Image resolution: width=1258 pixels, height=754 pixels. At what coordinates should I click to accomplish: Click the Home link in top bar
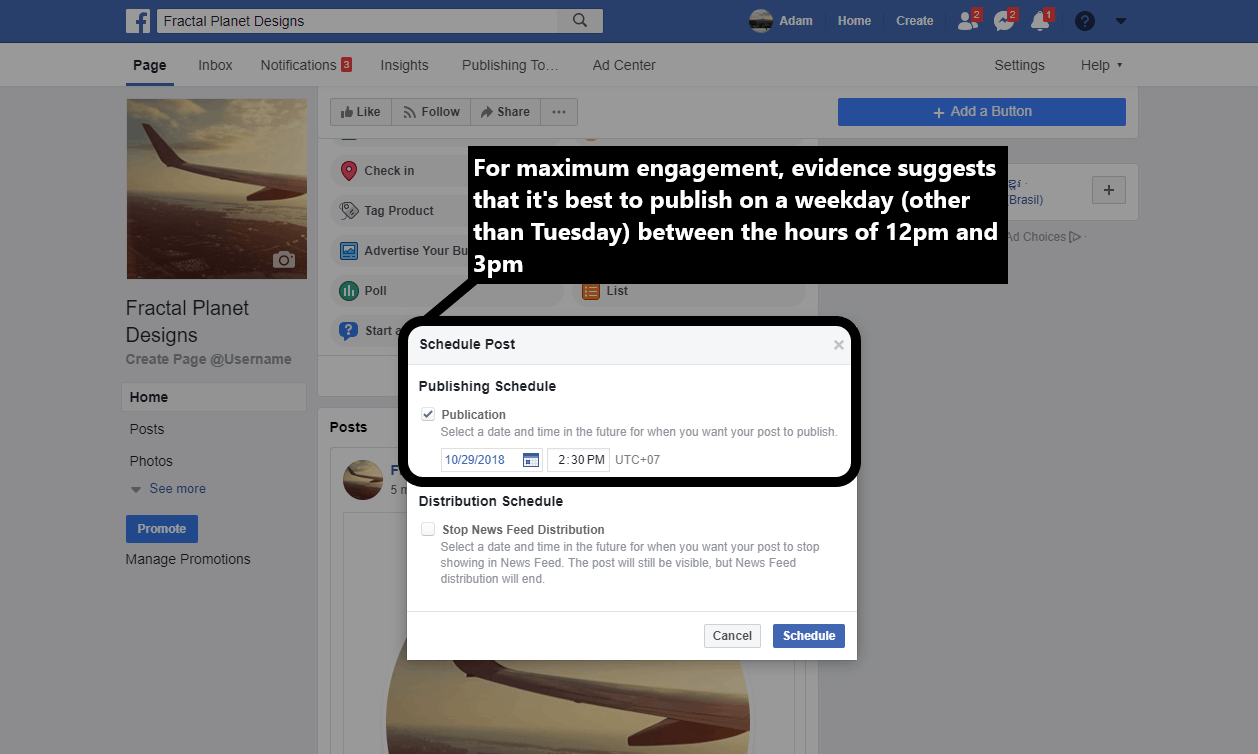854,21
